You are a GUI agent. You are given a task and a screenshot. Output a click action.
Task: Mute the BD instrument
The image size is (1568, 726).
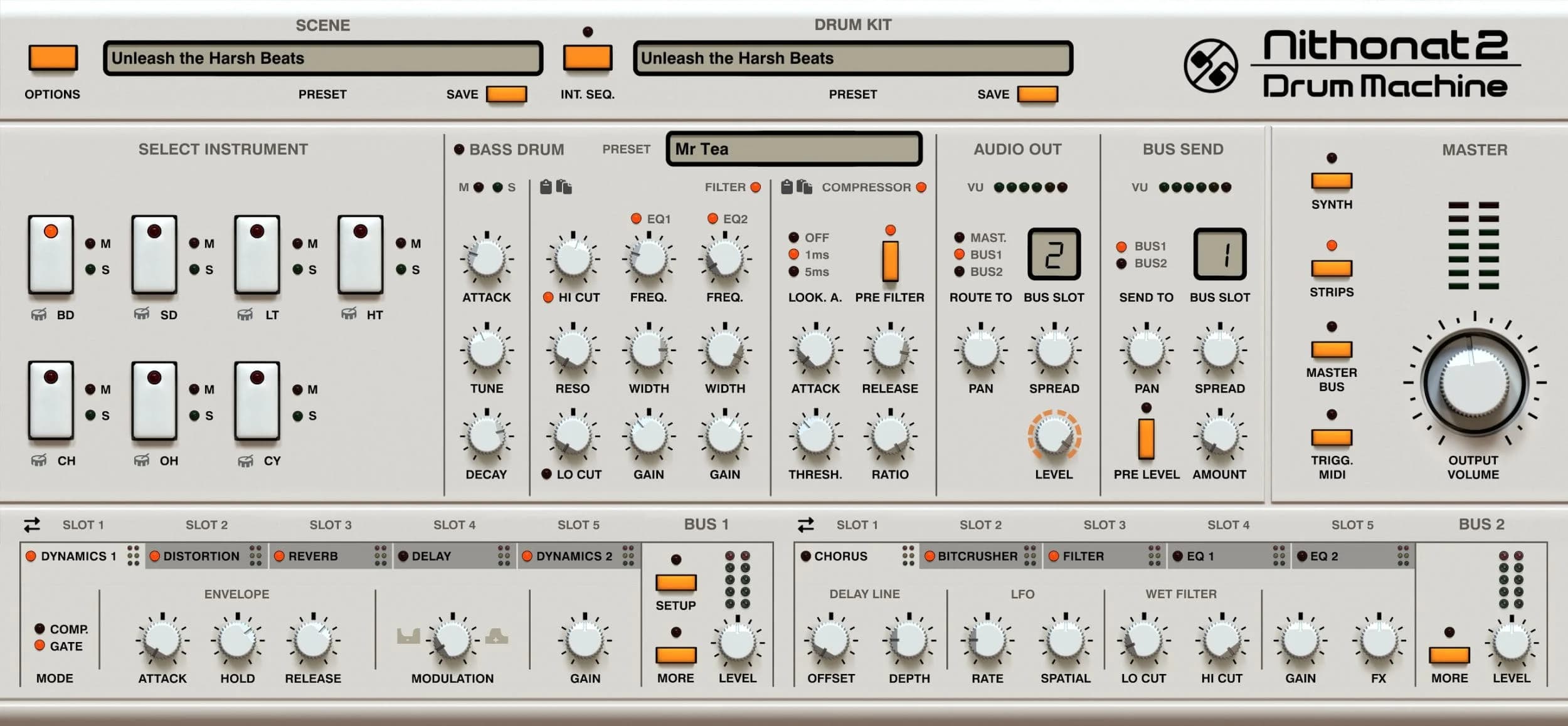[x=91, y=243]
